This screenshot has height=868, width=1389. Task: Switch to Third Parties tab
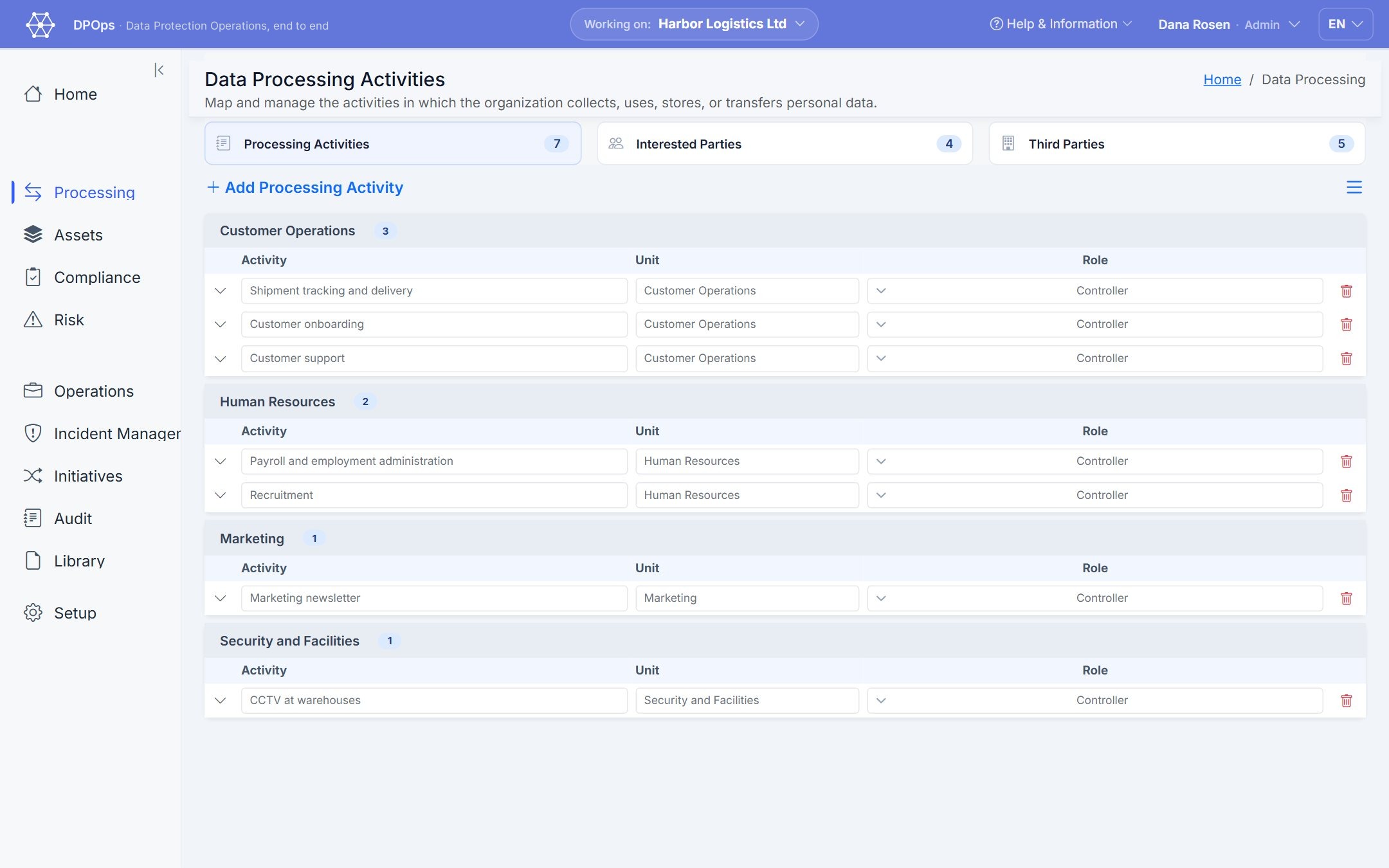click(x=1177, y=143)
